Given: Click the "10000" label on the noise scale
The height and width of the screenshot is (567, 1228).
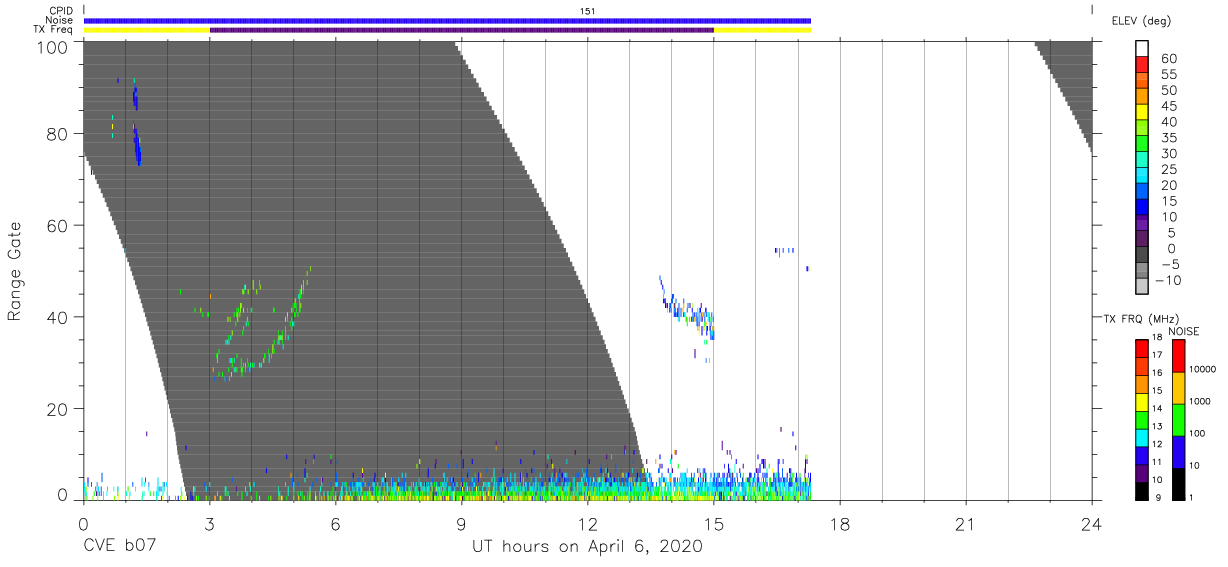Looking at the screenshot, I should point(1204,370).
